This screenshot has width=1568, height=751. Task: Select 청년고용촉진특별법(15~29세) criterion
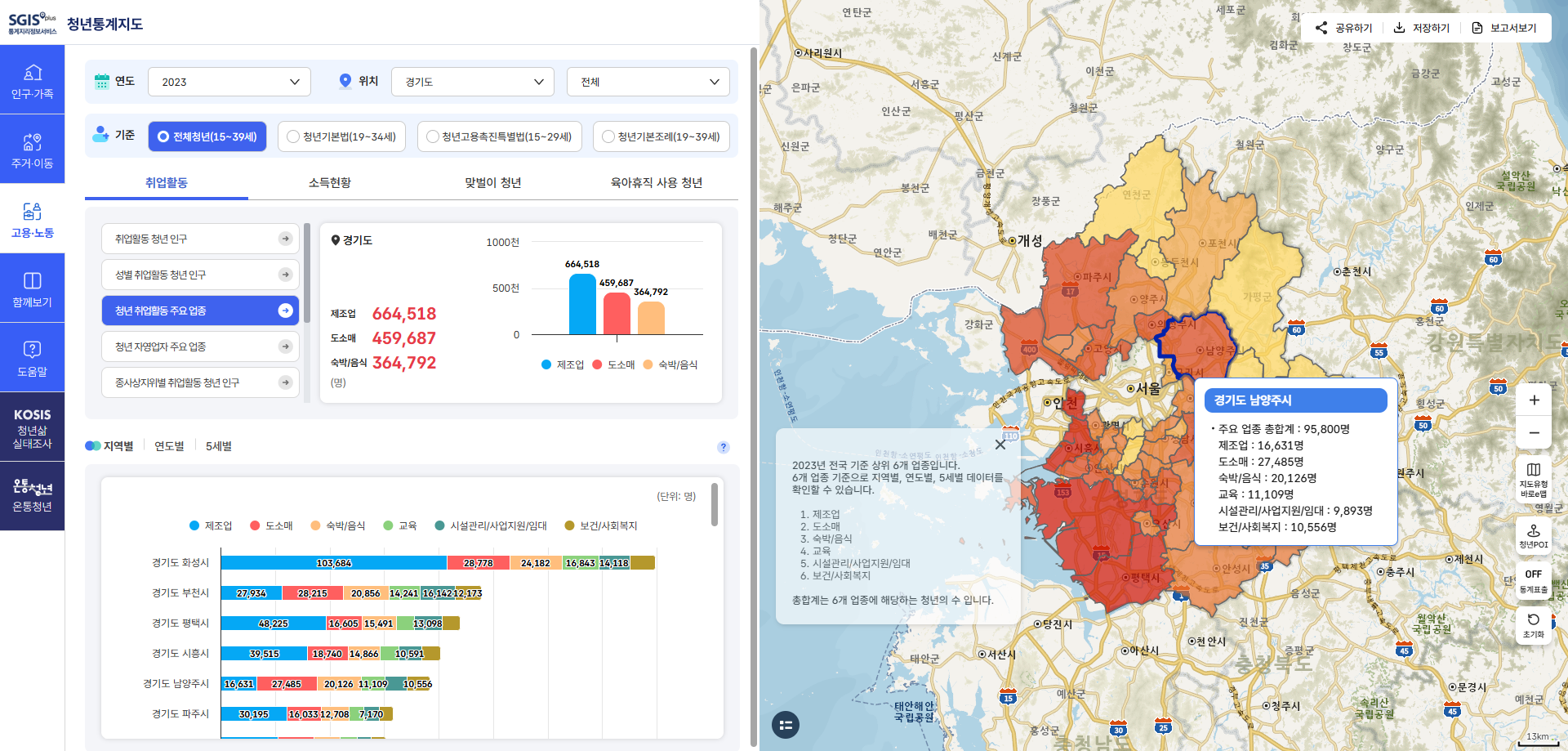coord(499,136)
